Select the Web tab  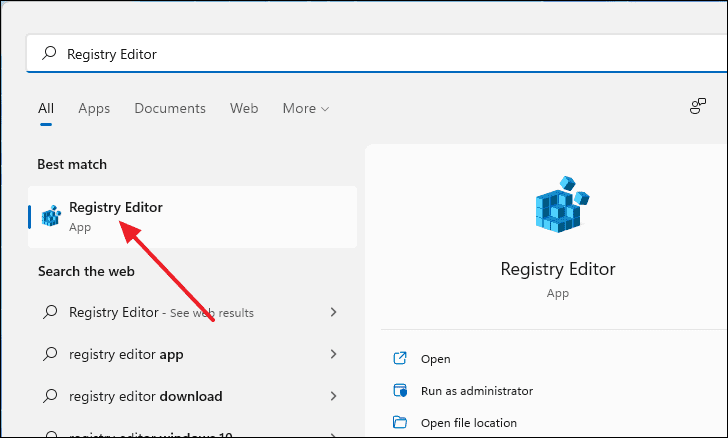[x=244, y=108]
